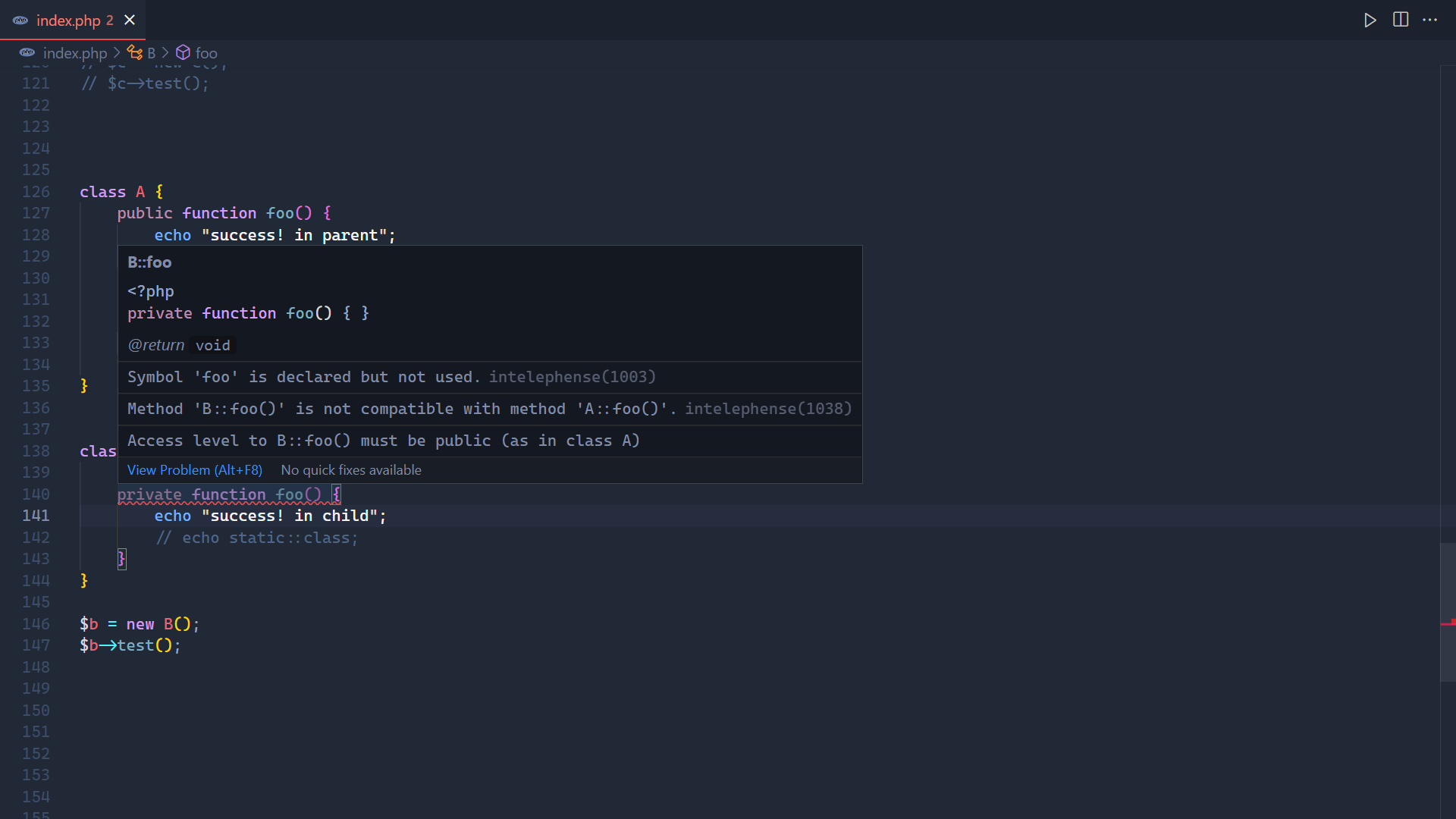Click 'Symbol foo is declared but not used' message

tap(303, 377)
